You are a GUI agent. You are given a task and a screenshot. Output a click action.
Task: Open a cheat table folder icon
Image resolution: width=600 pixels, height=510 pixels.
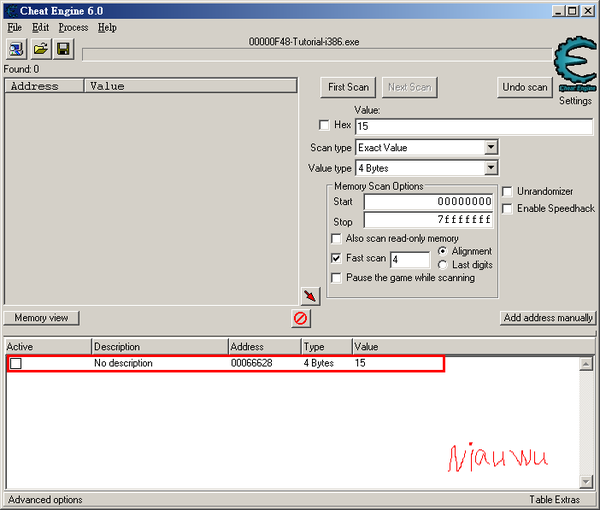tap(41, 49)
